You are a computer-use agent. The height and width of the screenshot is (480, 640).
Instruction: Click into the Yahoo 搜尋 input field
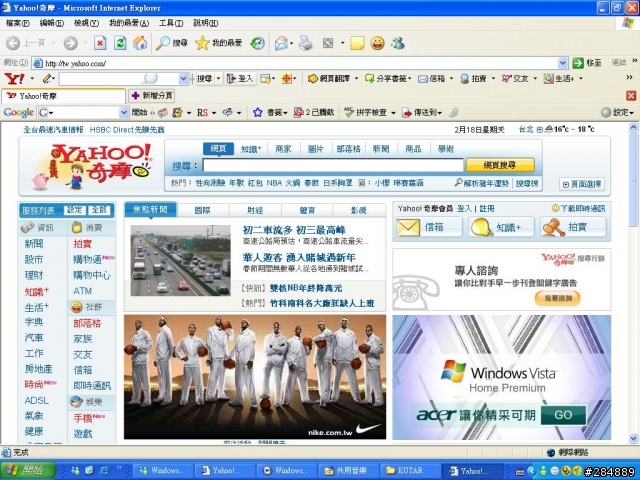[333, 165]
